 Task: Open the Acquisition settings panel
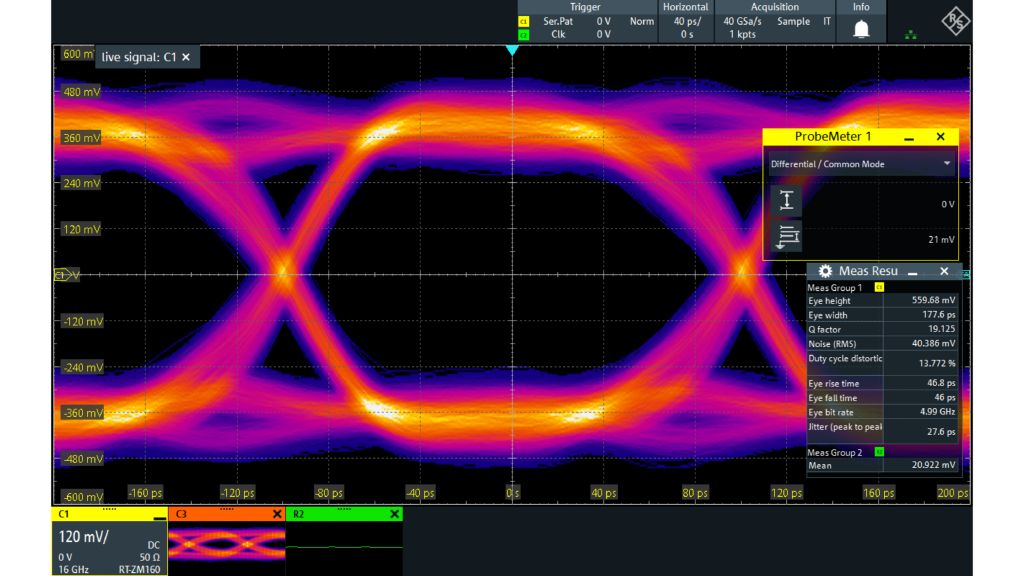coord(775,7)
